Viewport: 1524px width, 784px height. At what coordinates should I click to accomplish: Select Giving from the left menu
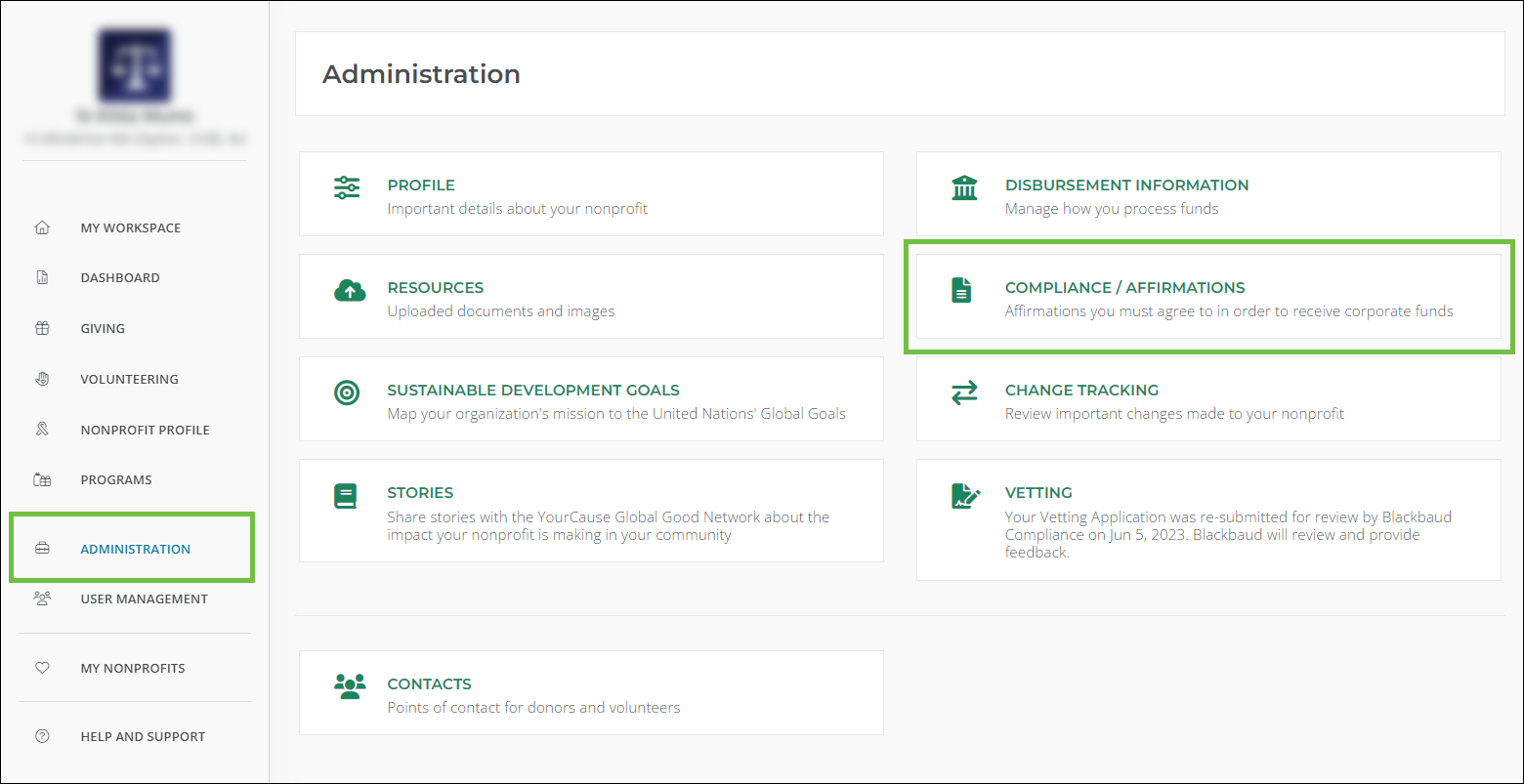[103, 328]
